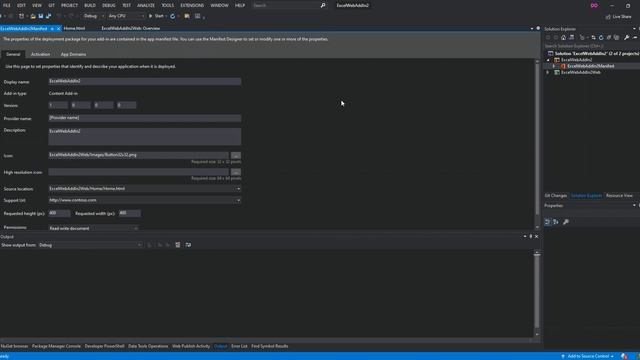Close the ExcelWebAddIn2Manifest tab
The image size is (640, 360).
point(58,29)
